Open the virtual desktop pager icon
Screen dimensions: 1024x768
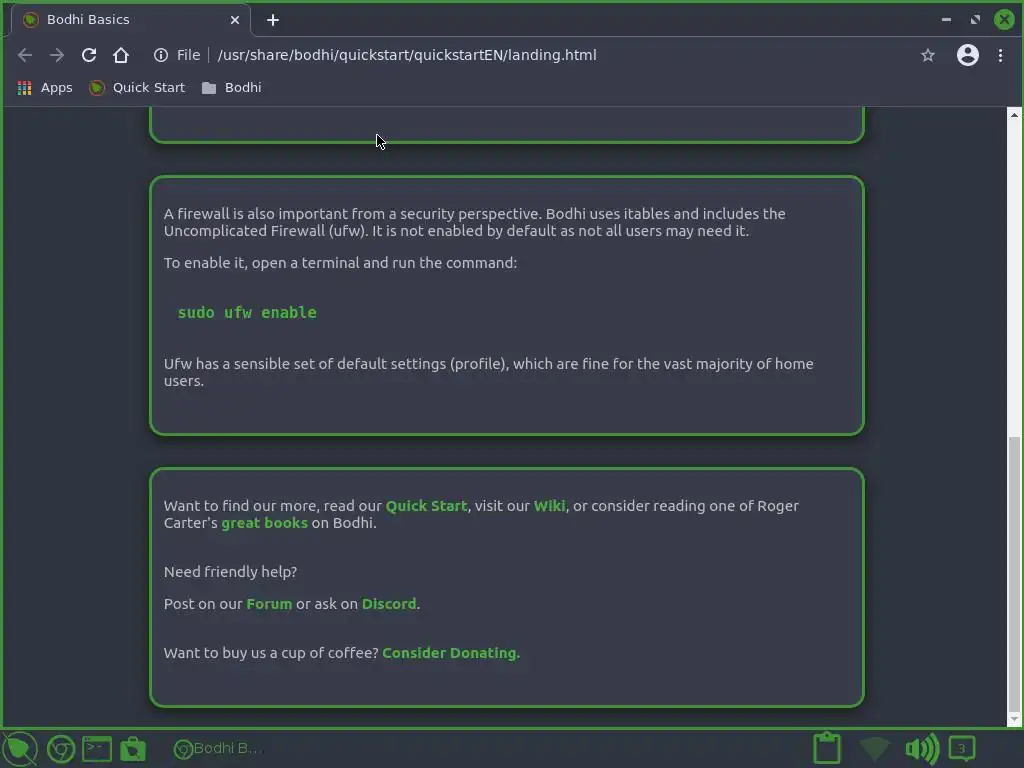(x=962, y=748)
